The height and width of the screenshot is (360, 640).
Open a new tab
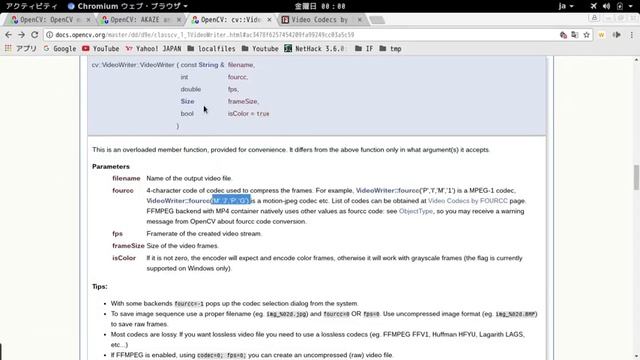click(x=377, y=20)
